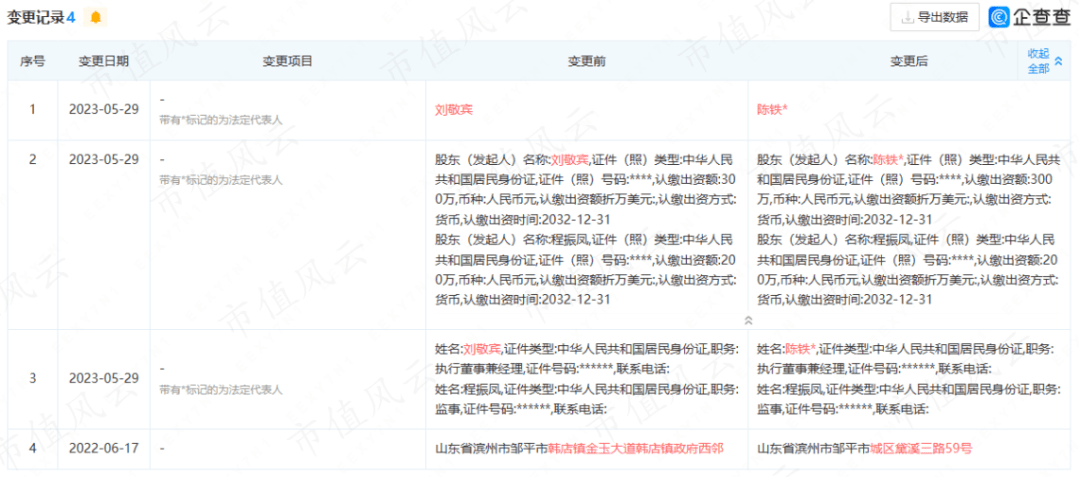Click the orange bell notification icon

coord(95,17)
